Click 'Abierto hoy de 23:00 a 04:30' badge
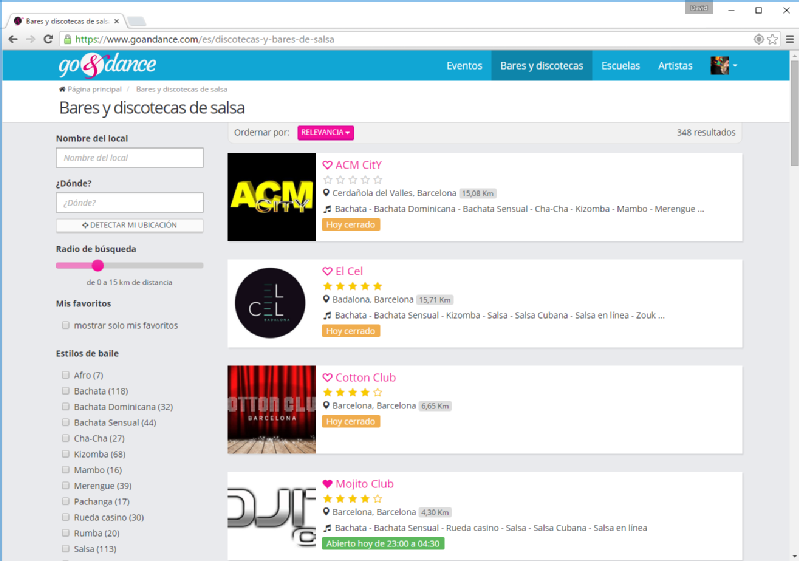Screen dimensions: 799x561 click(383, 544)
